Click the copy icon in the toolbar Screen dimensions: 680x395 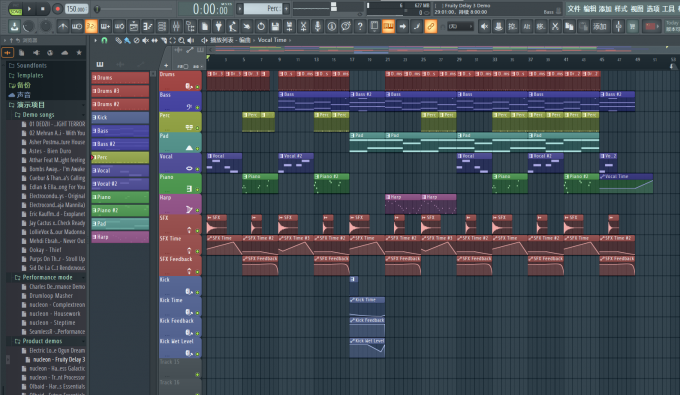coord(569,26)
